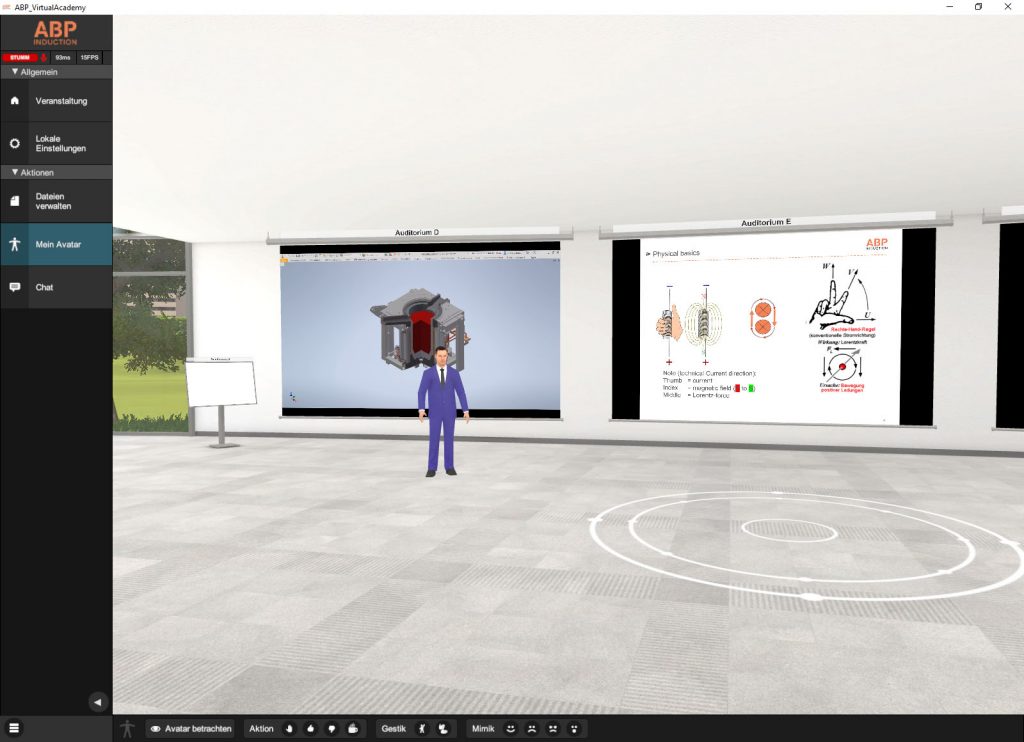
Task: Select the pointing-finger action icon
Action: (x=288, y=729)
